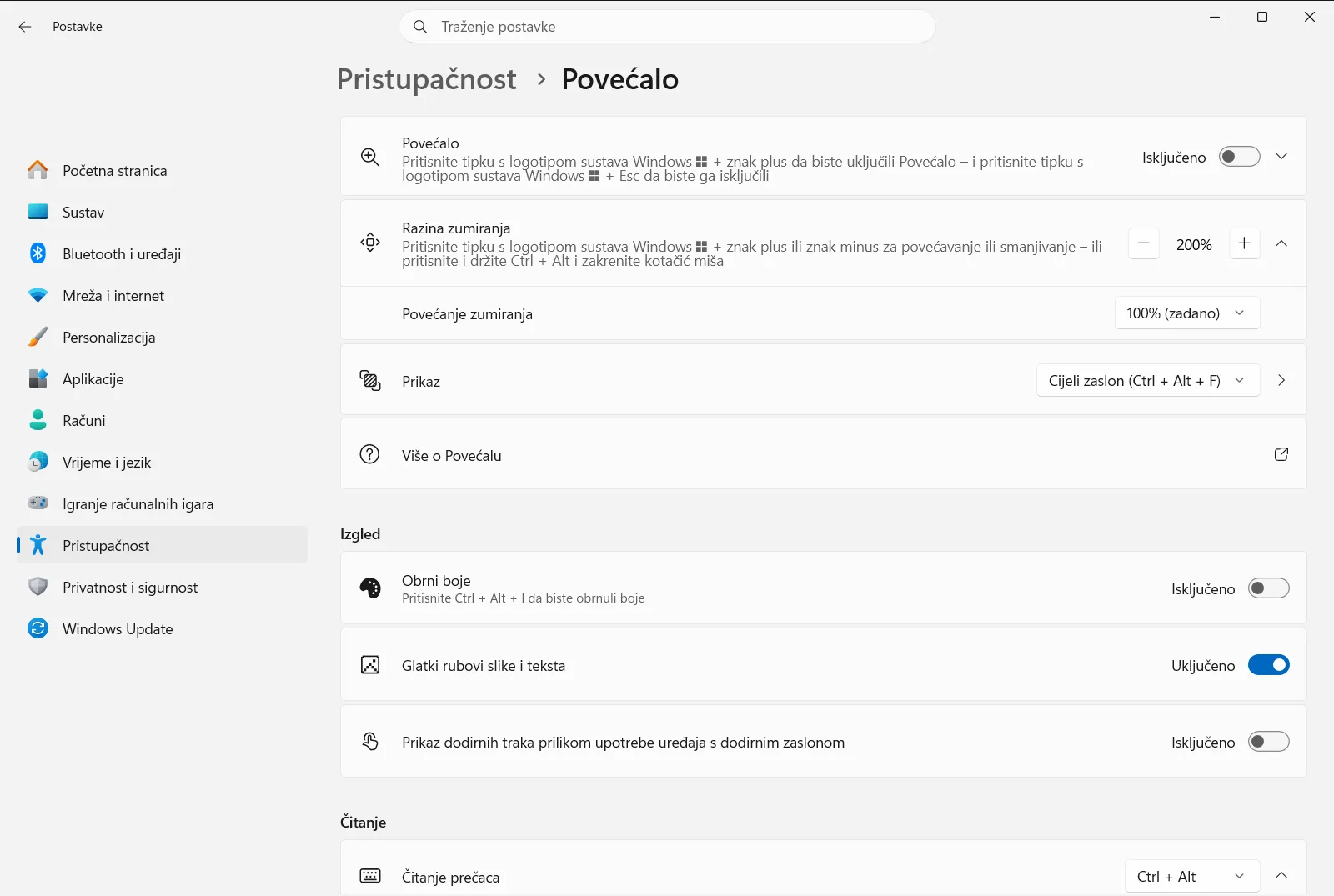
Task: Click the 200% zoom level value
Action: coord(1194,245)
